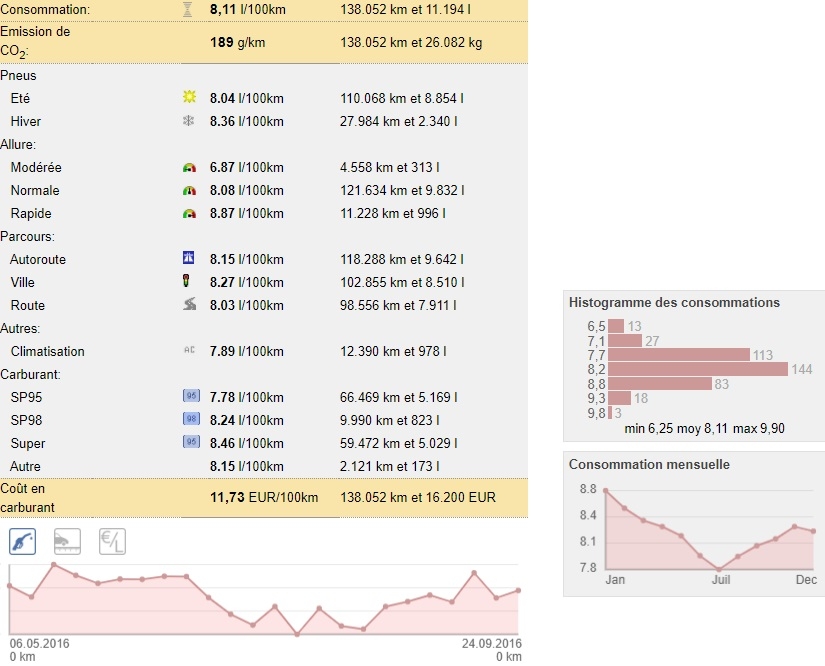Click the gauge icon beside Rapide
This screenshot has width=825, height=666.
189,214
